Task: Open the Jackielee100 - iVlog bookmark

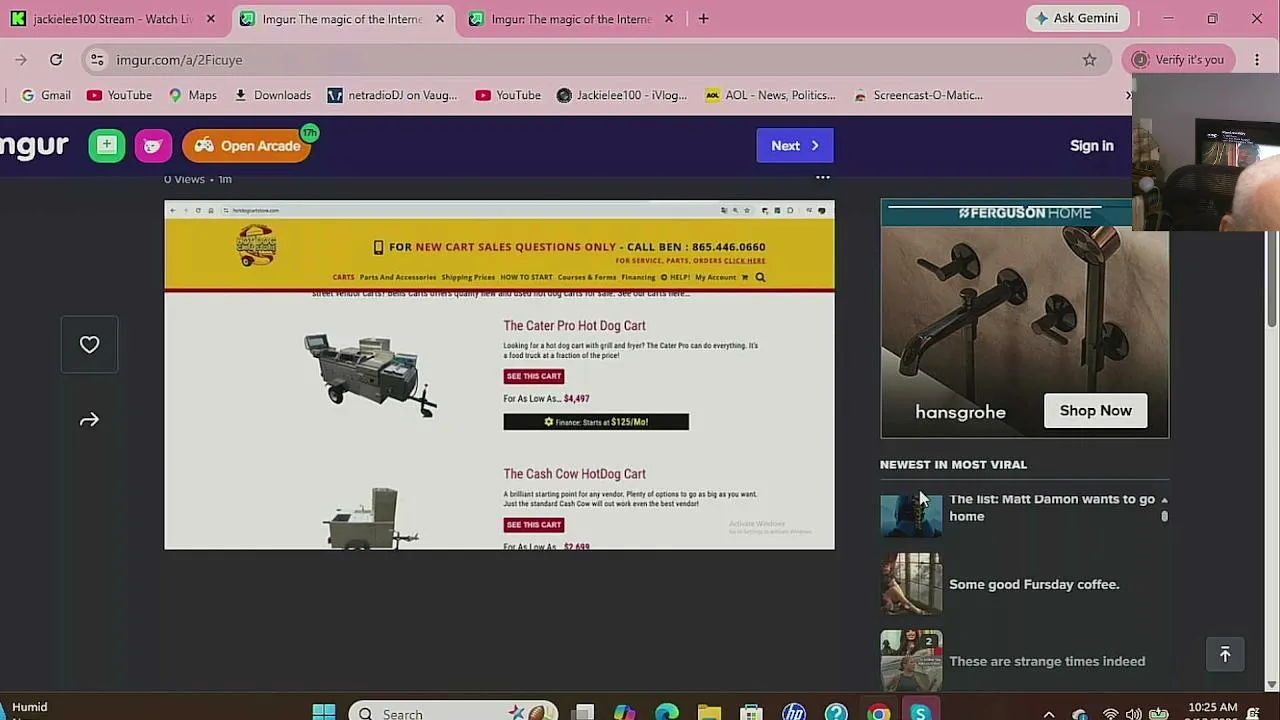Action: tap(622, 95)
